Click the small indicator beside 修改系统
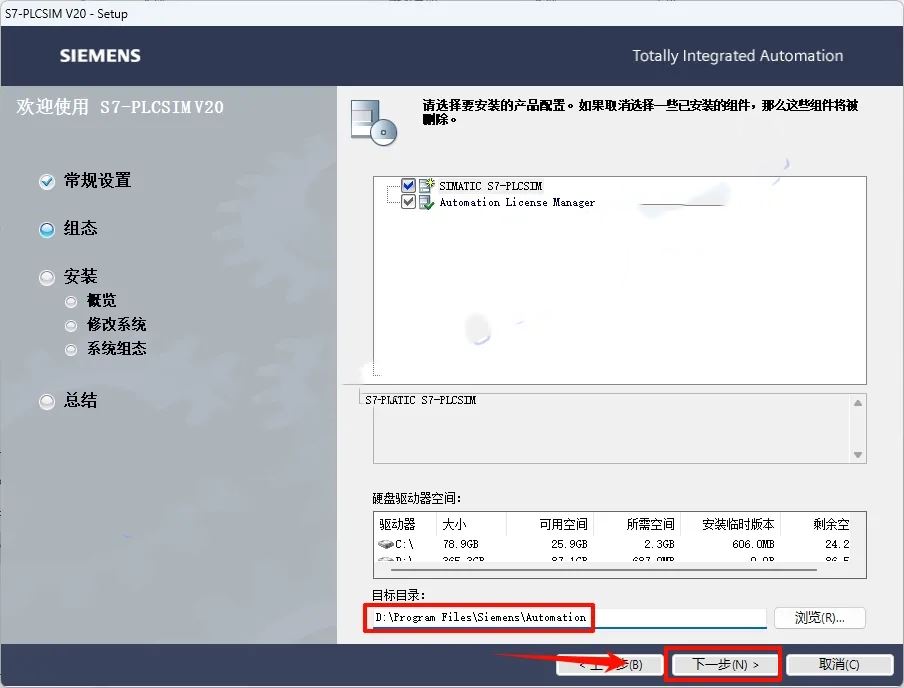The height and width of the screenshot is (688, 904). [71, 326]
